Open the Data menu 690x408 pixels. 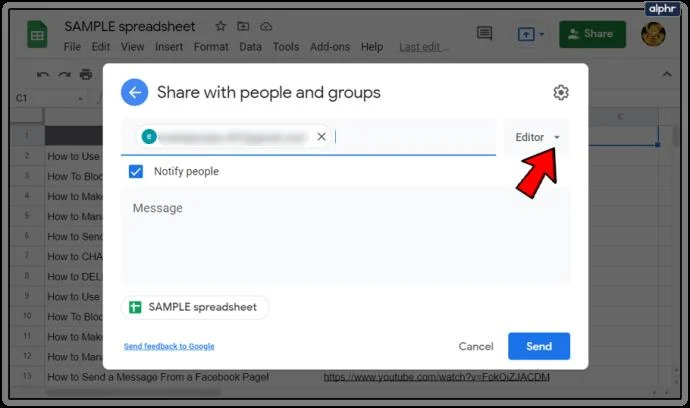(250, 47)
